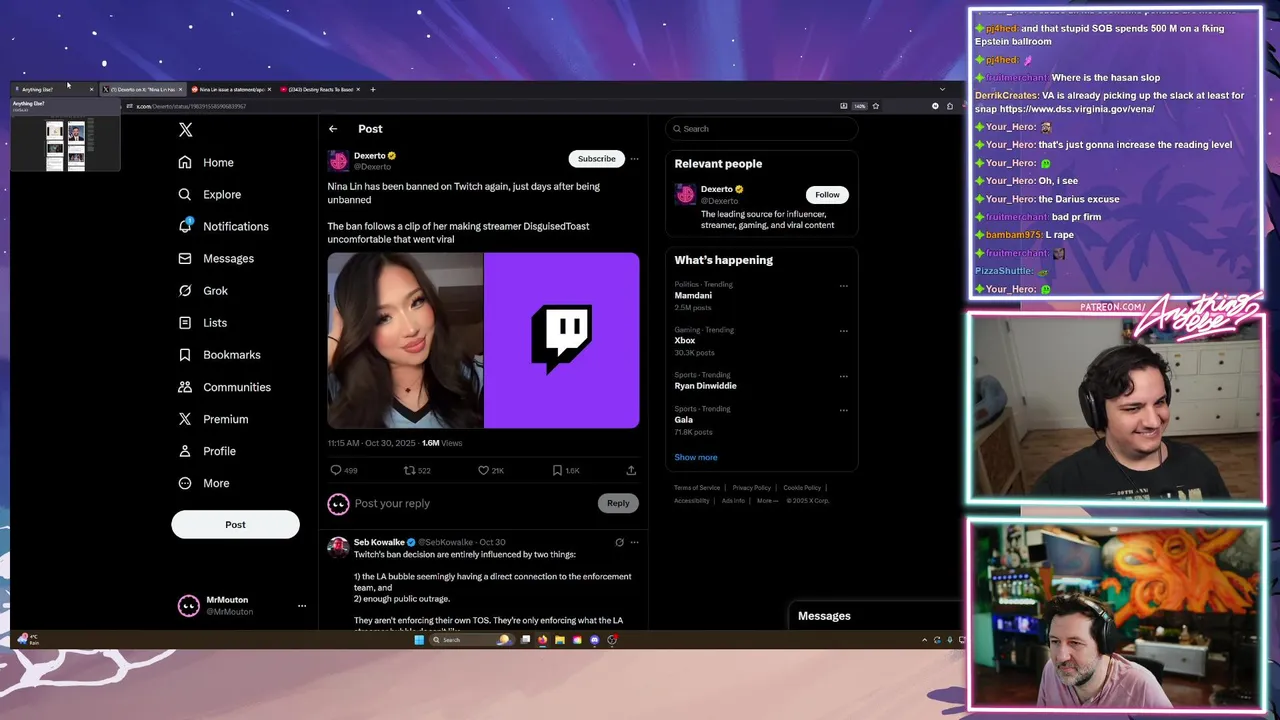The image size is (1280, 720).
Task: Open more options for Mamdani trend
Action: point(843,286)
